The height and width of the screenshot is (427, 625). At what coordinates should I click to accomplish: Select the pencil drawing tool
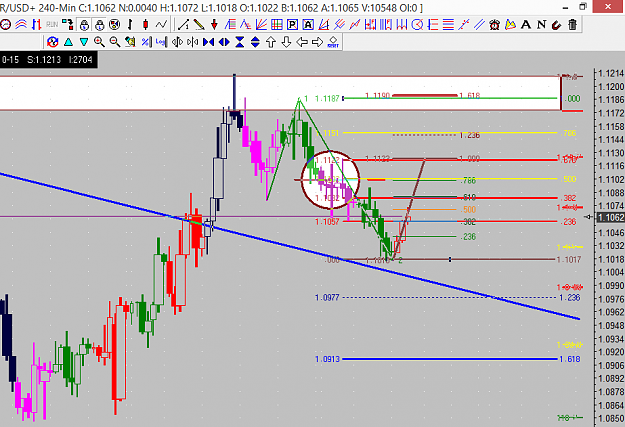[199, 25]
